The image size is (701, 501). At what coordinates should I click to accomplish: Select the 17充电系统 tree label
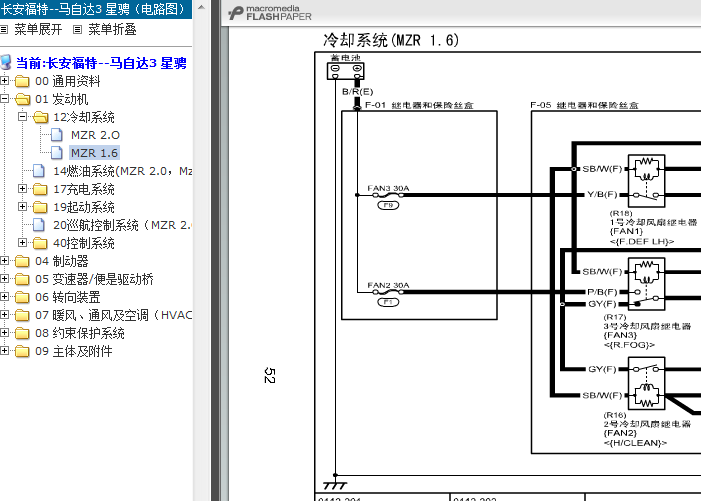pos(84,189)
